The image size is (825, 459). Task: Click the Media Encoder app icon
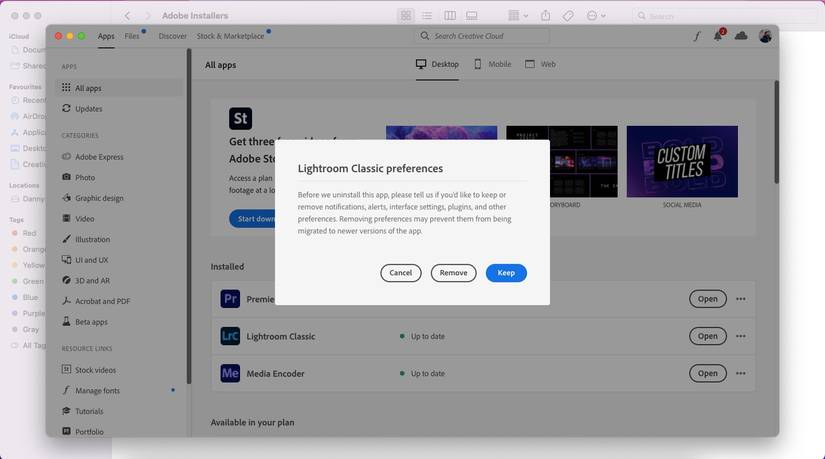pos(230,373)
